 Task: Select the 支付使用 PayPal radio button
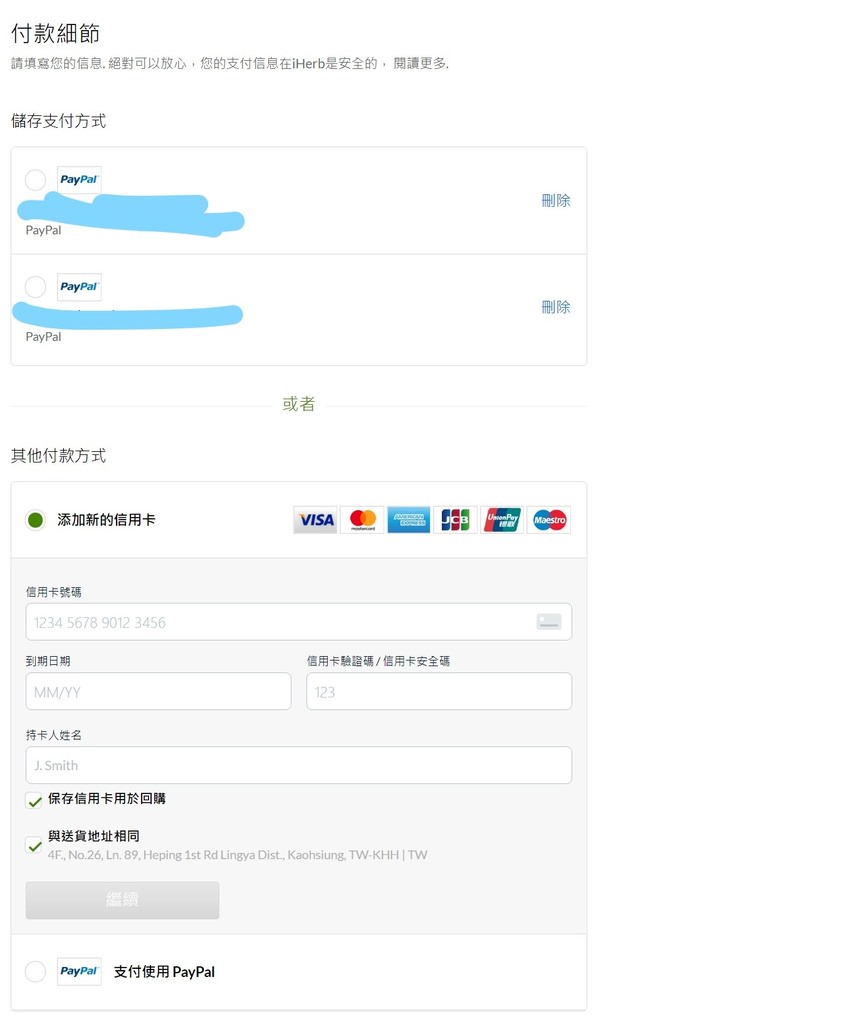[x=35, y=971]
